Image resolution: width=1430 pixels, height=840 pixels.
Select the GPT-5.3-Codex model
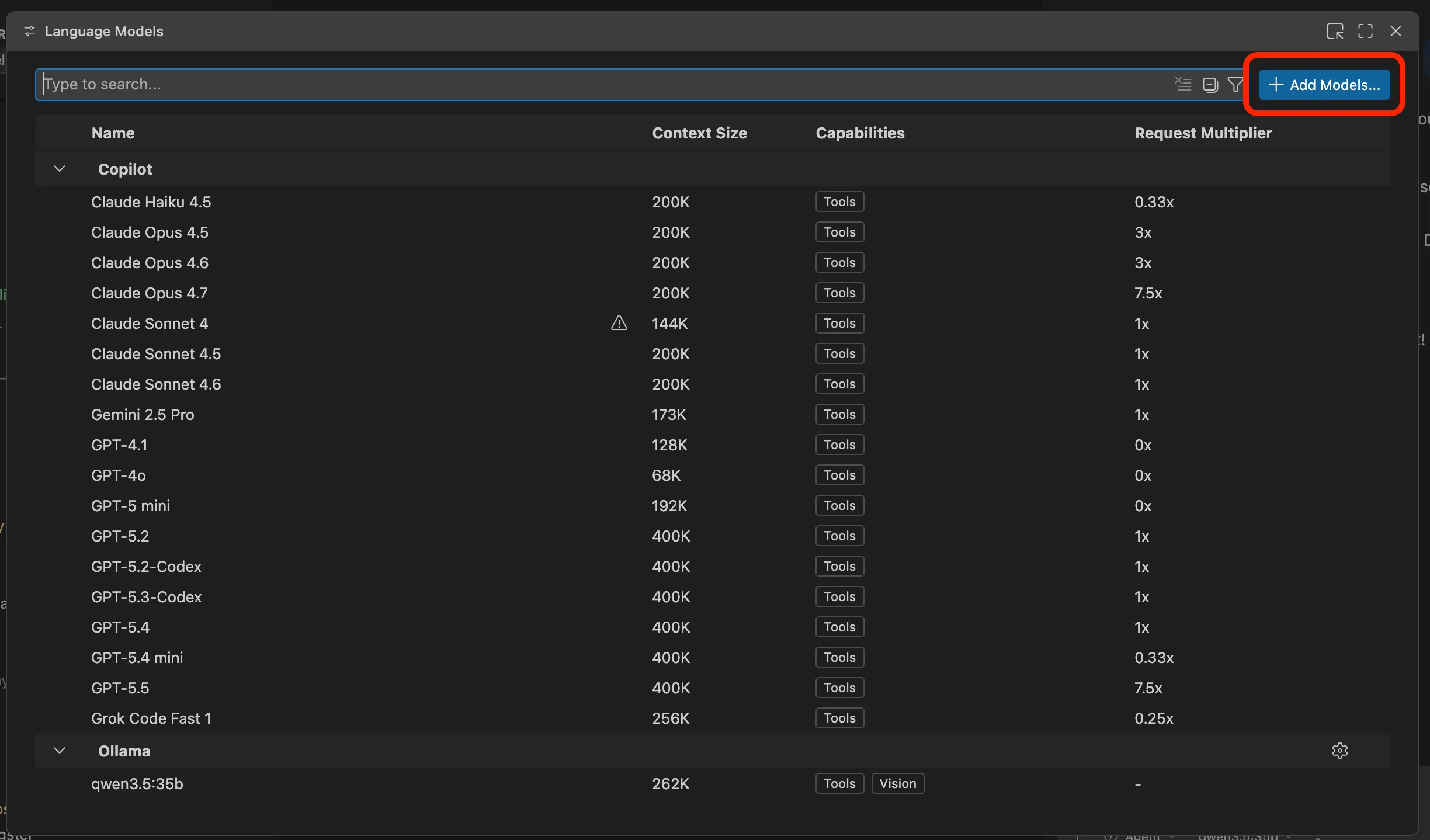pyautogui.click(x=712, y=597)
